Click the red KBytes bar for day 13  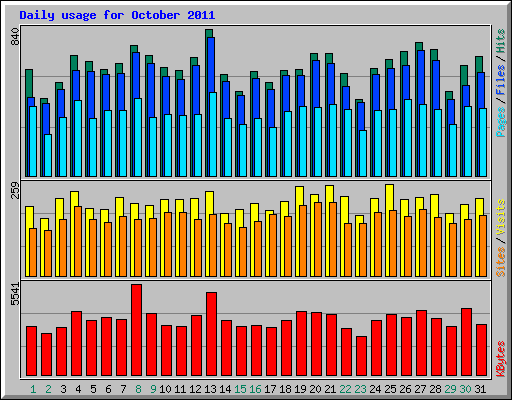tap(211, 334)
